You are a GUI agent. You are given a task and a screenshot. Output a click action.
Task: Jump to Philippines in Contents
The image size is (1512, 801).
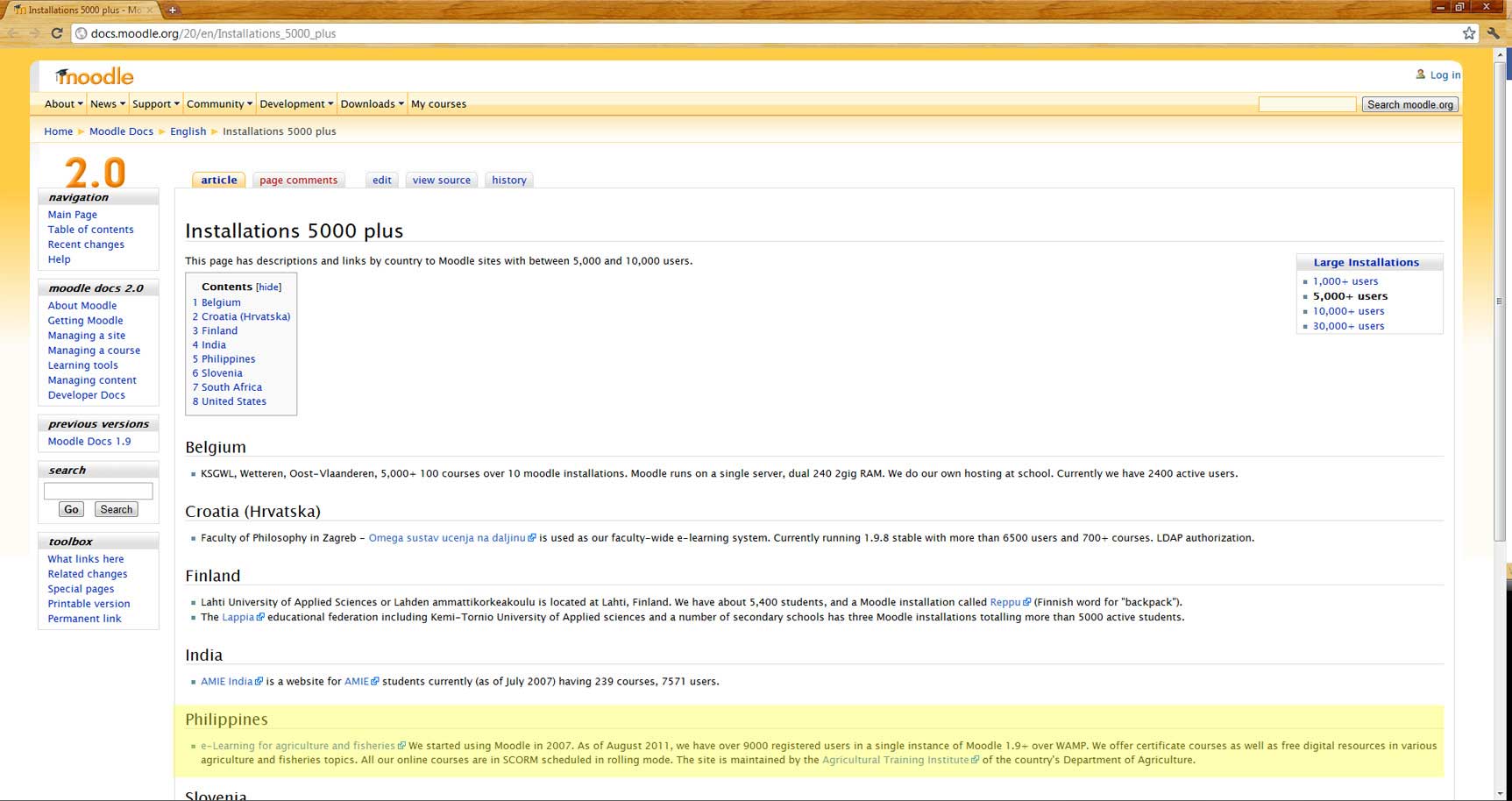point(224,359)
